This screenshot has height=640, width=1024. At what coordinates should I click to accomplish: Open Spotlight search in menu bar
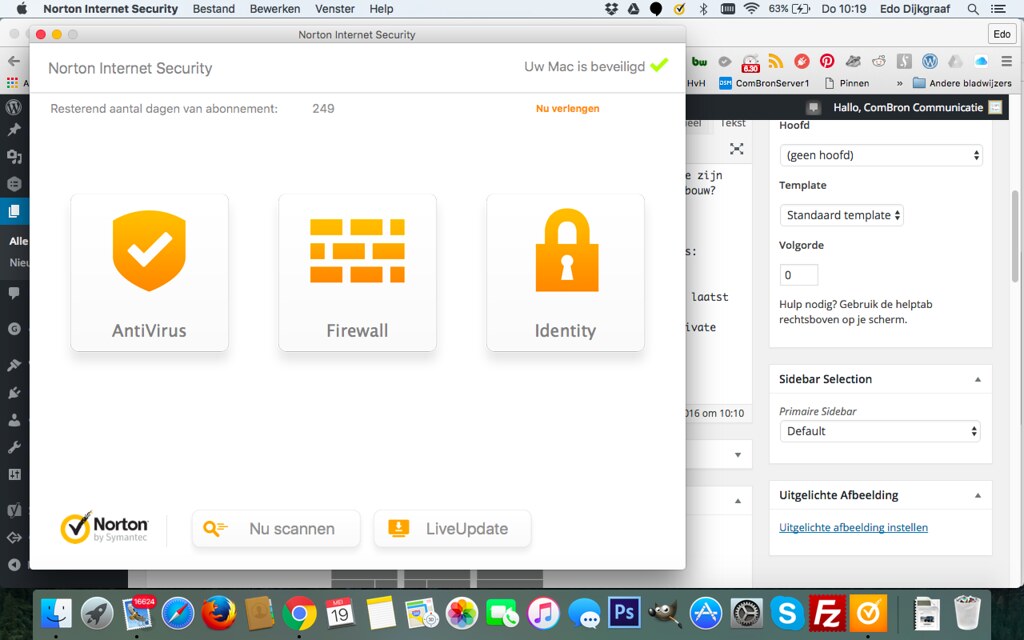pyautogui.click(x=973, y=9)
